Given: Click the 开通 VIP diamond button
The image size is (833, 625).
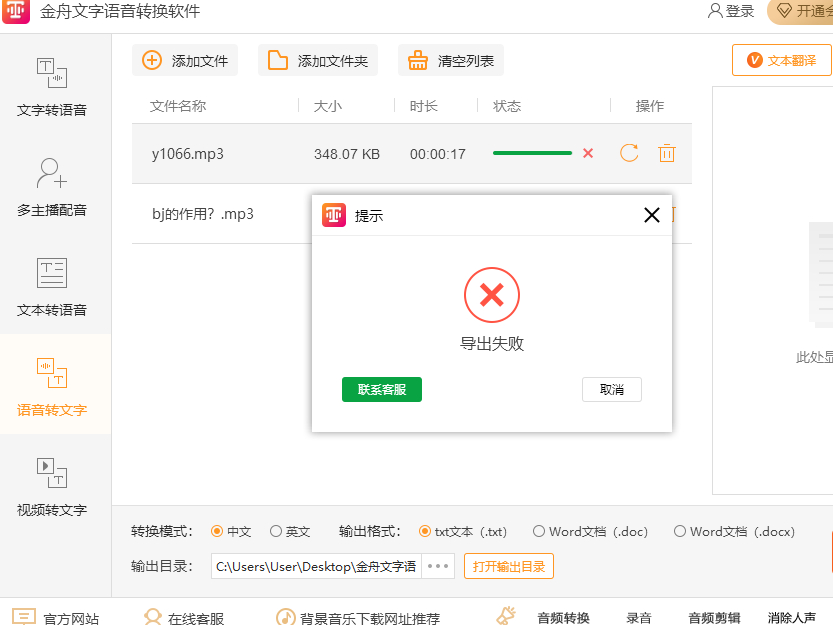Looking at the screenshot, I should click(801, 11).
